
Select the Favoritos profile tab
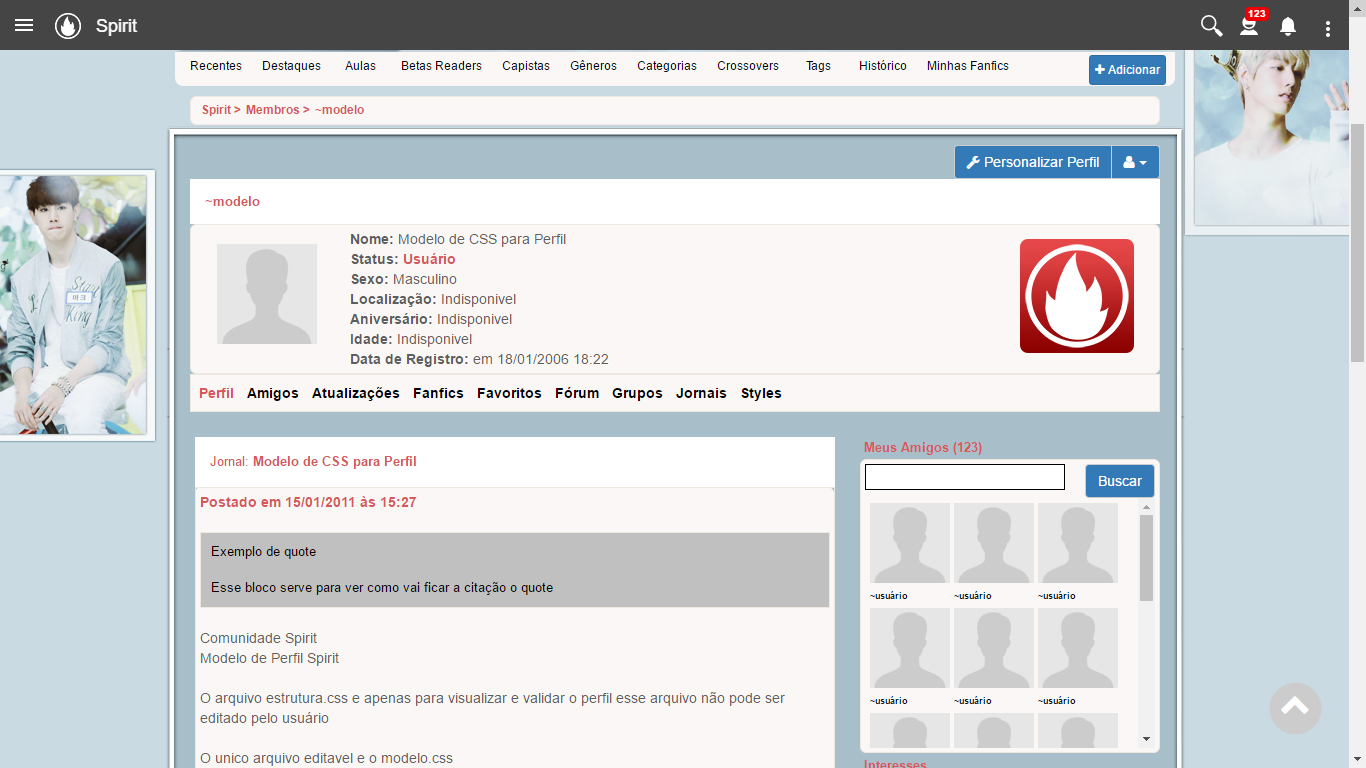point(509,393)
